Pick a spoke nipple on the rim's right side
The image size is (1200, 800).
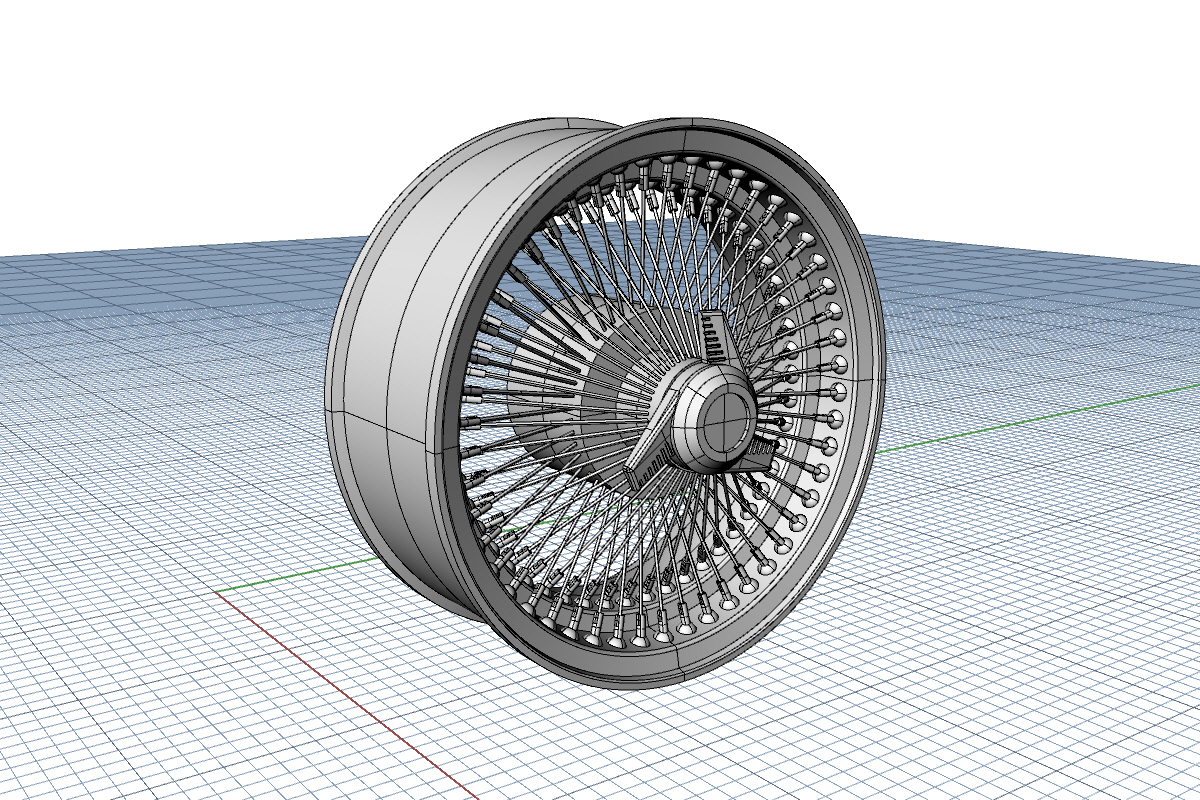[838, 390]
